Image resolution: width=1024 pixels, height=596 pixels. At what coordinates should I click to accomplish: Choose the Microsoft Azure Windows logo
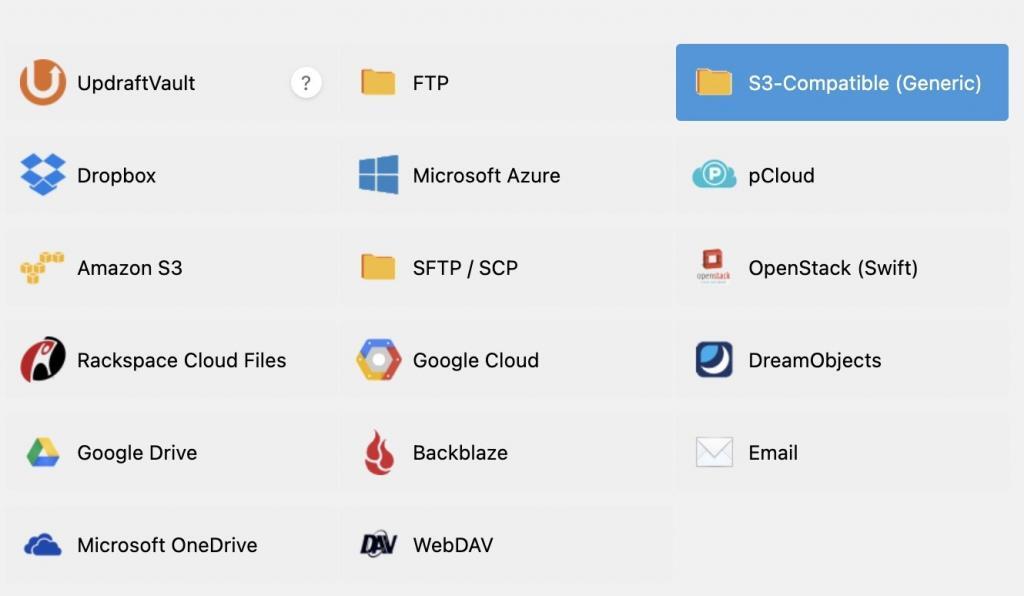[x=378, y=175]
